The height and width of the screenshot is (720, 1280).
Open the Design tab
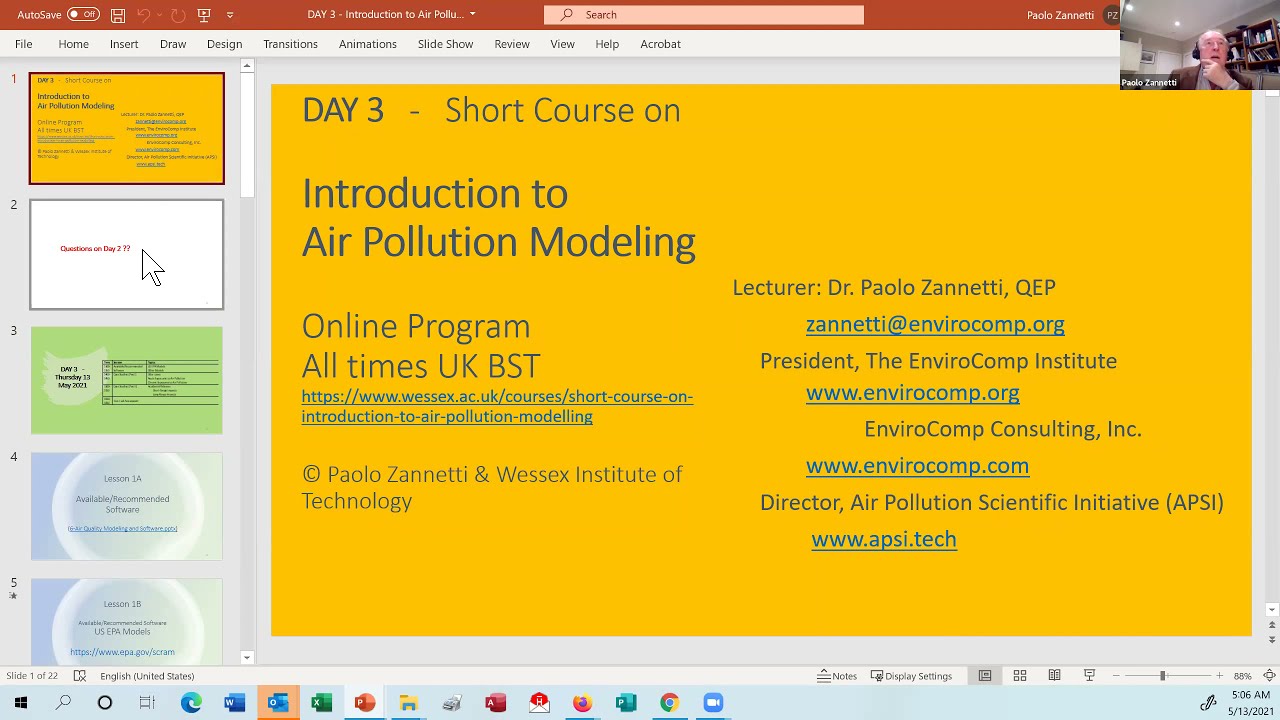[224, 44]
